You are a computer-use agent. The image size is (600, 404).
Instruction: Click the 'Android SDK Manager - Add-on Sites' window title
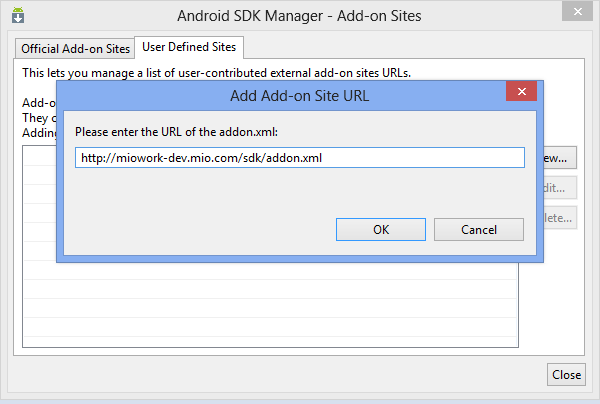point(299,16)
